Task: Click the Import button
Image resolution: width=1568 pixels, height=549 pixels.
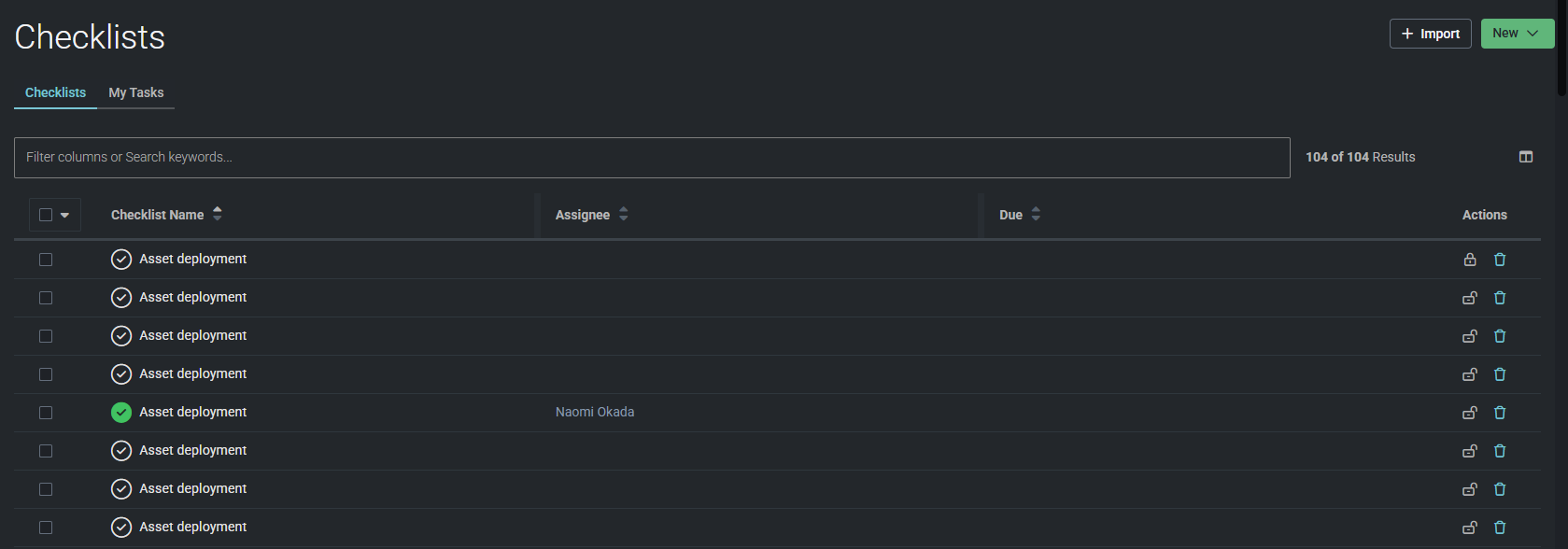Action: 1430,34
